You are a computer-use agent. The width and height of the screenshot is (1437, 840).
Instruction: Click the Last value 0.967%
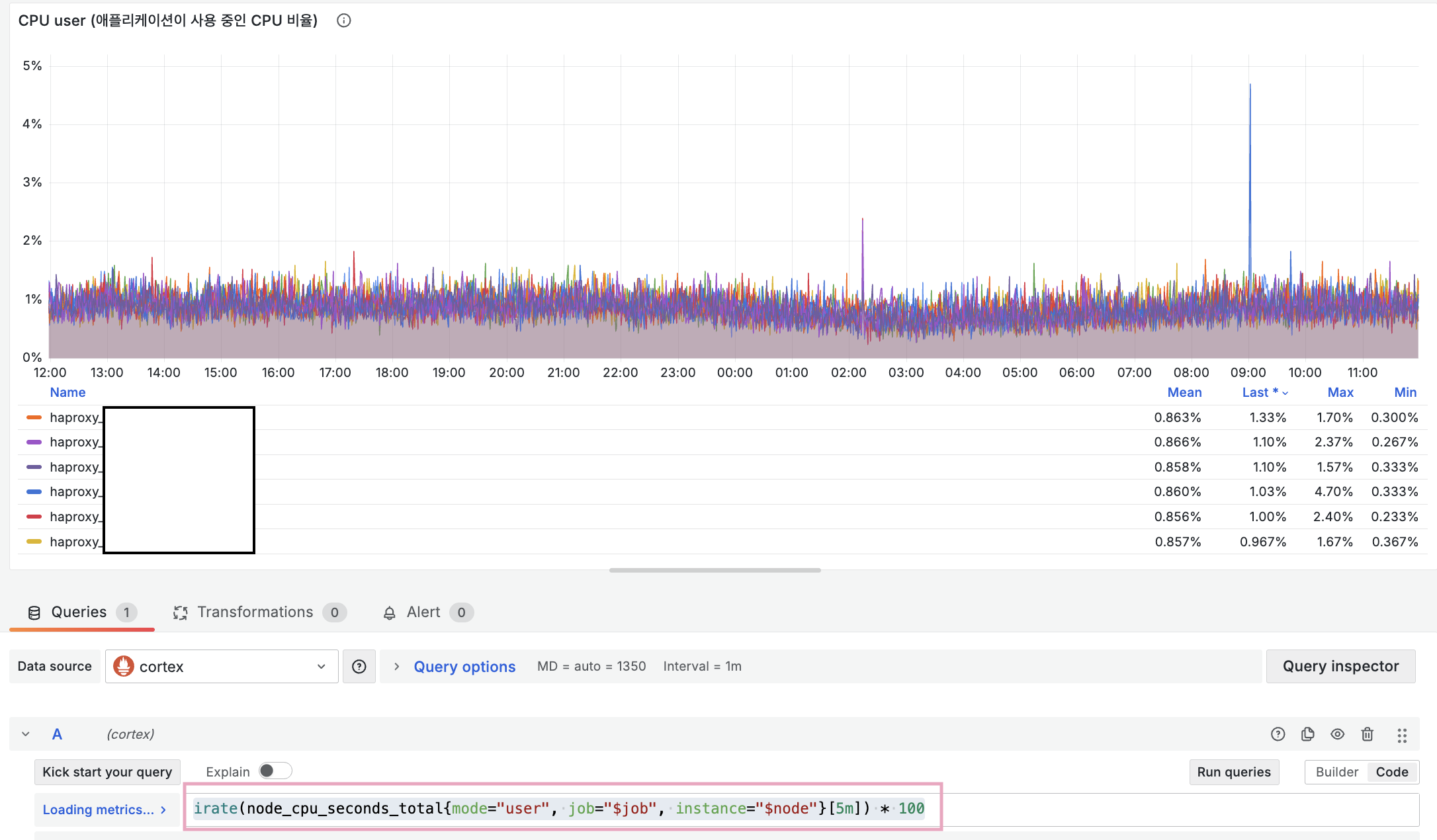pos(1263,542)
